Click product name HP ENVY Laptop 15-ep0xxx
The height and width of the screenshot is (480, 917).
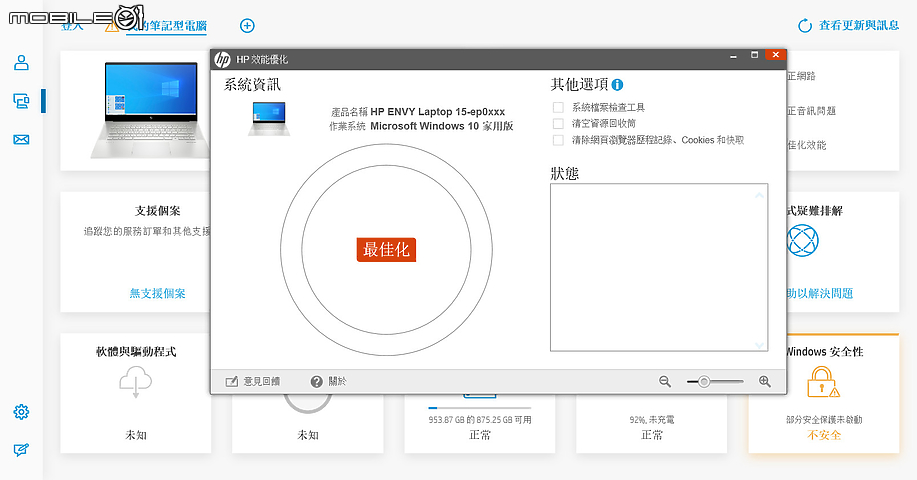pyautogui.click(x=437, y=112)
